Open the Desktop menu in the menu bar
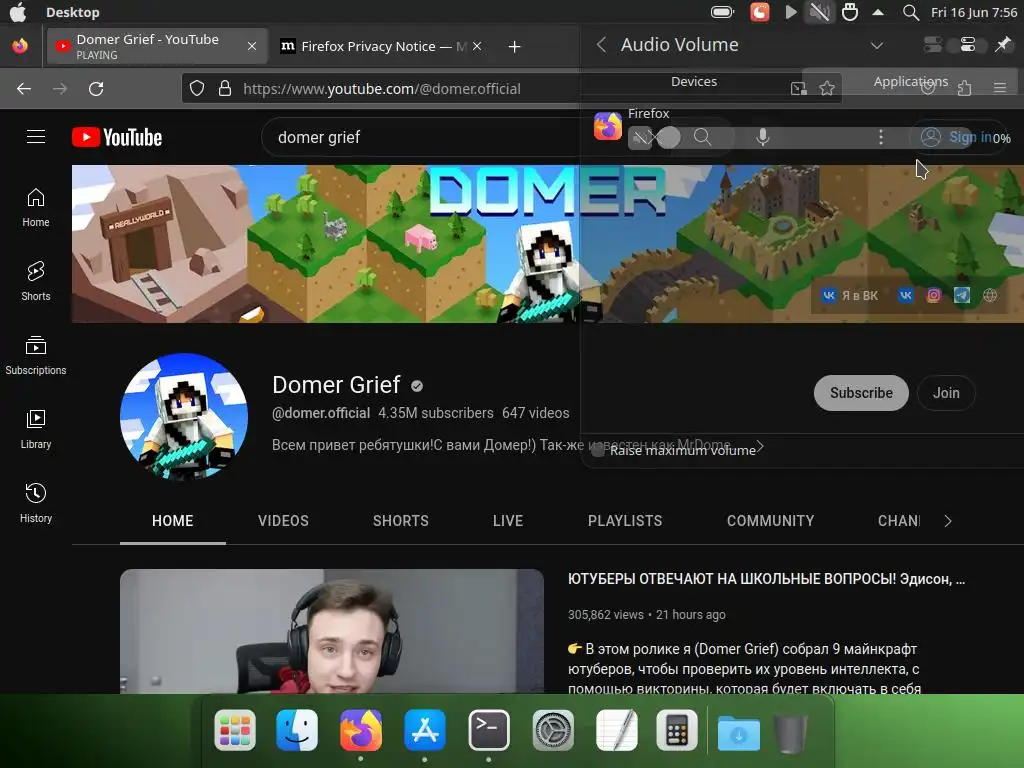This screenshot has height=768, width=1024. [72, 12]
